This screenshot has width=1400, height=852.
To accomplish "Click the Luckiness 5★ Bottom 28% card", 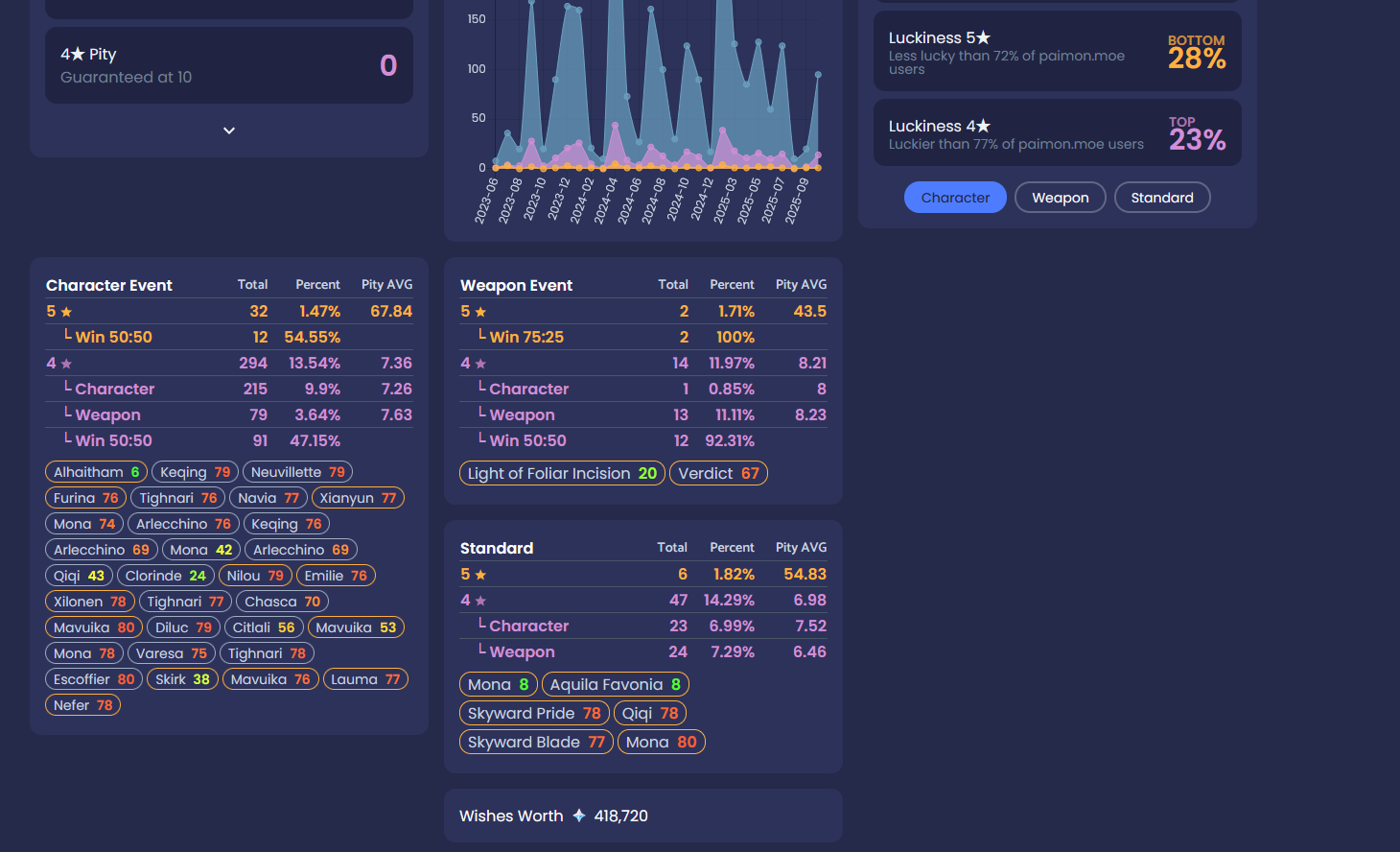I will coord(1058,52).
